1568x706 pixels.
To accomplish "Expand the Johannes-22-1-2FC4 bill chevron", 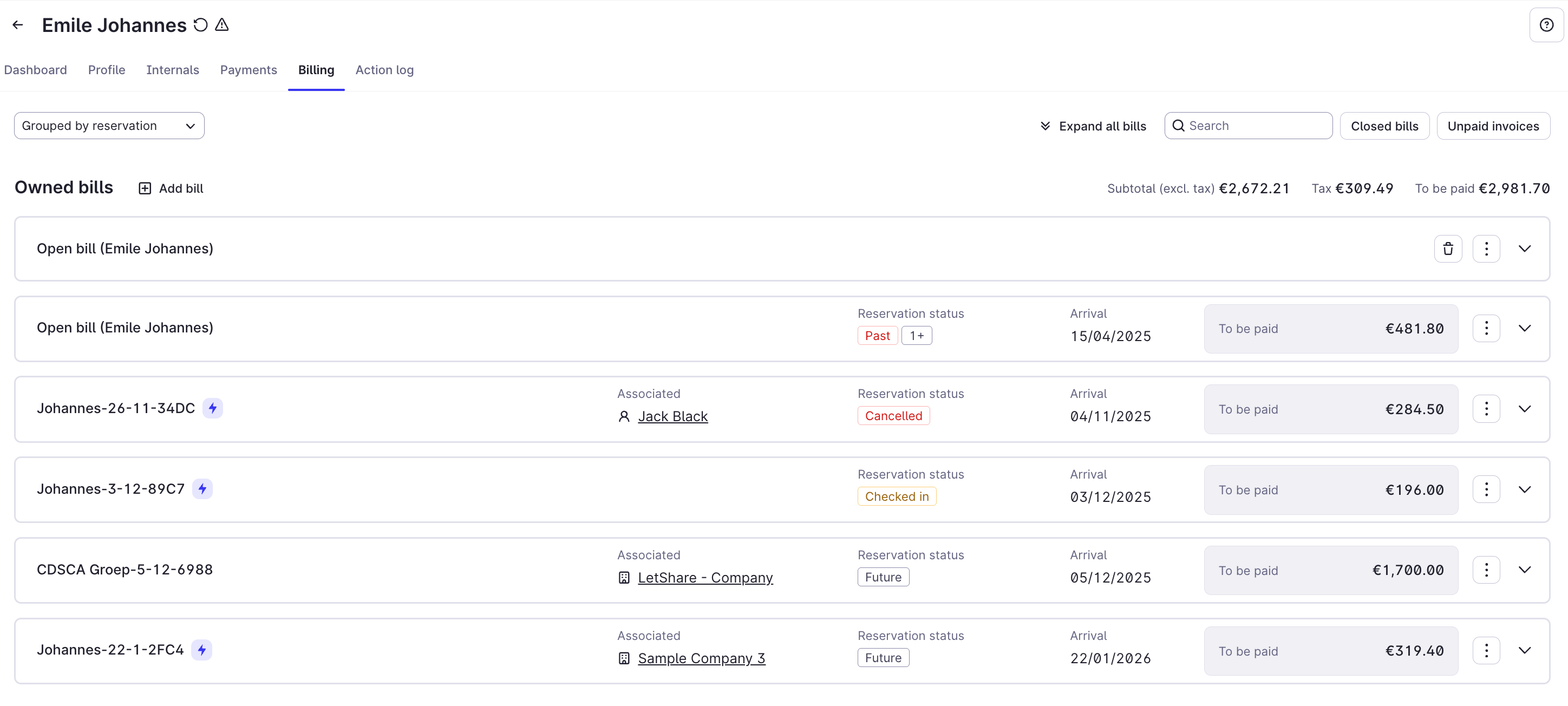I will (1524, 650).
